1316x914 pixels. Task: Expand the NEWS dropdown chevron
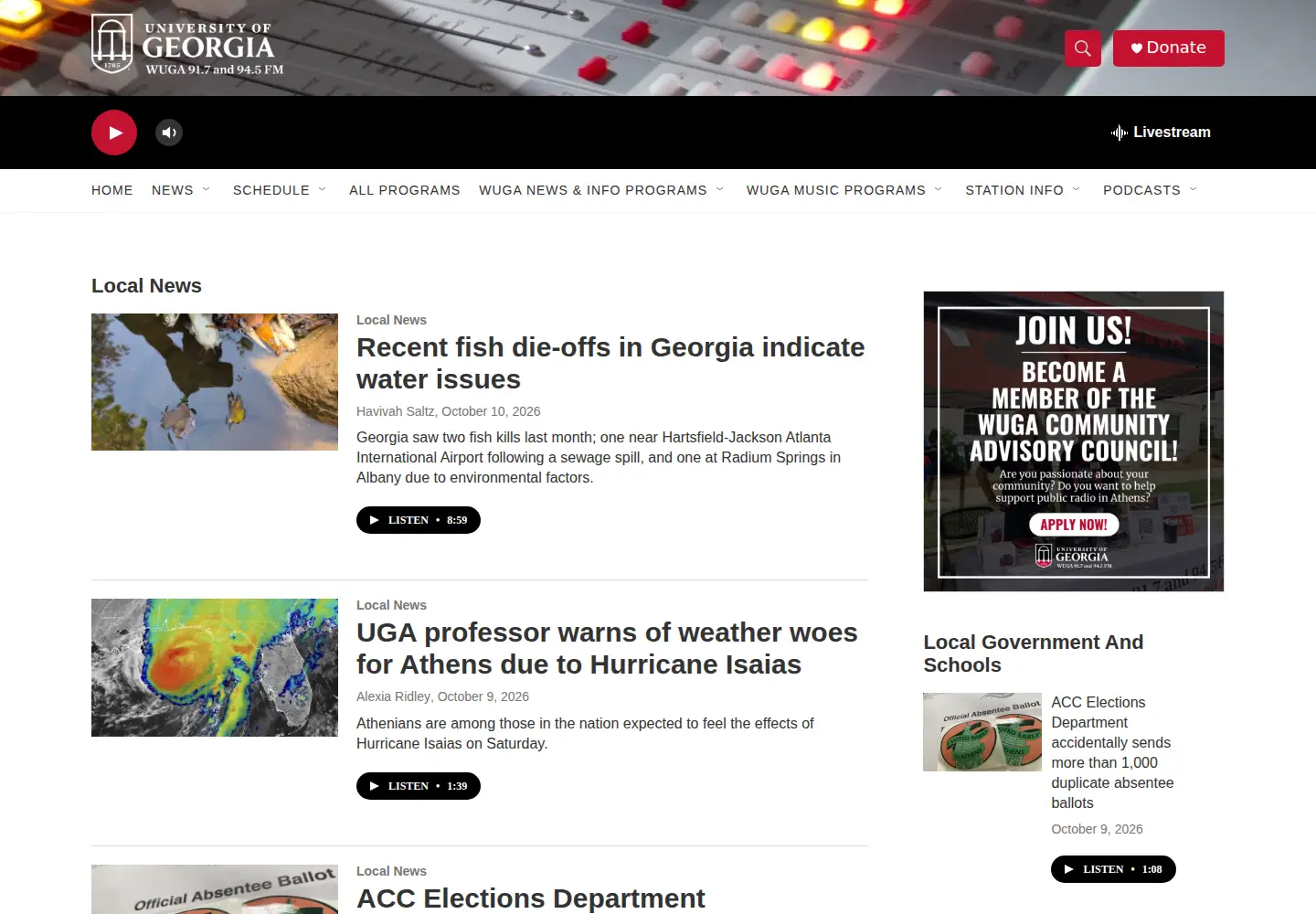pos(207,189)
